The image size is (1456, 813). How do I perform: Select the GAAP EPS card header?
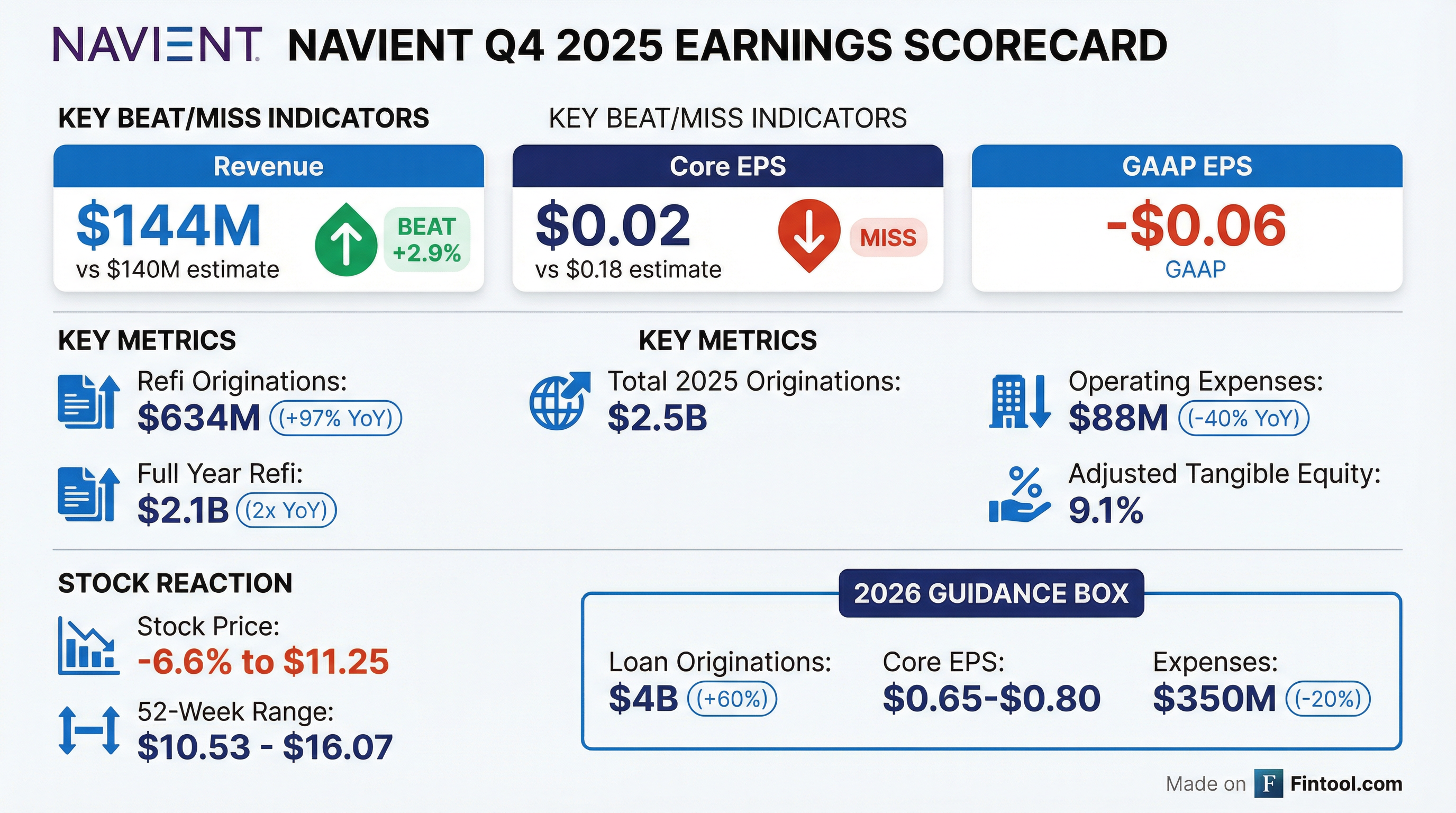point(1186,166)
